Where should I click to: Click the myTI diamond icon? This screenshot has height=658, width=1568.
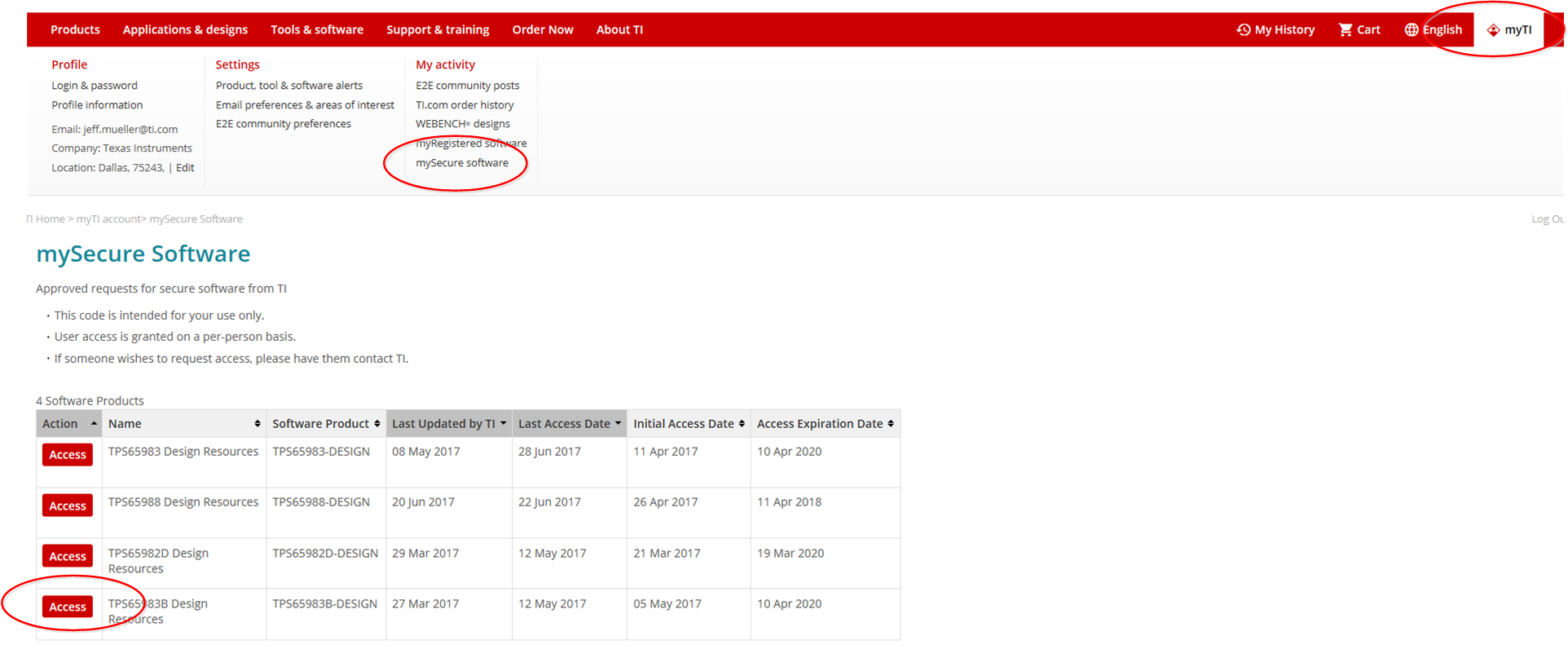(1493, 30)
